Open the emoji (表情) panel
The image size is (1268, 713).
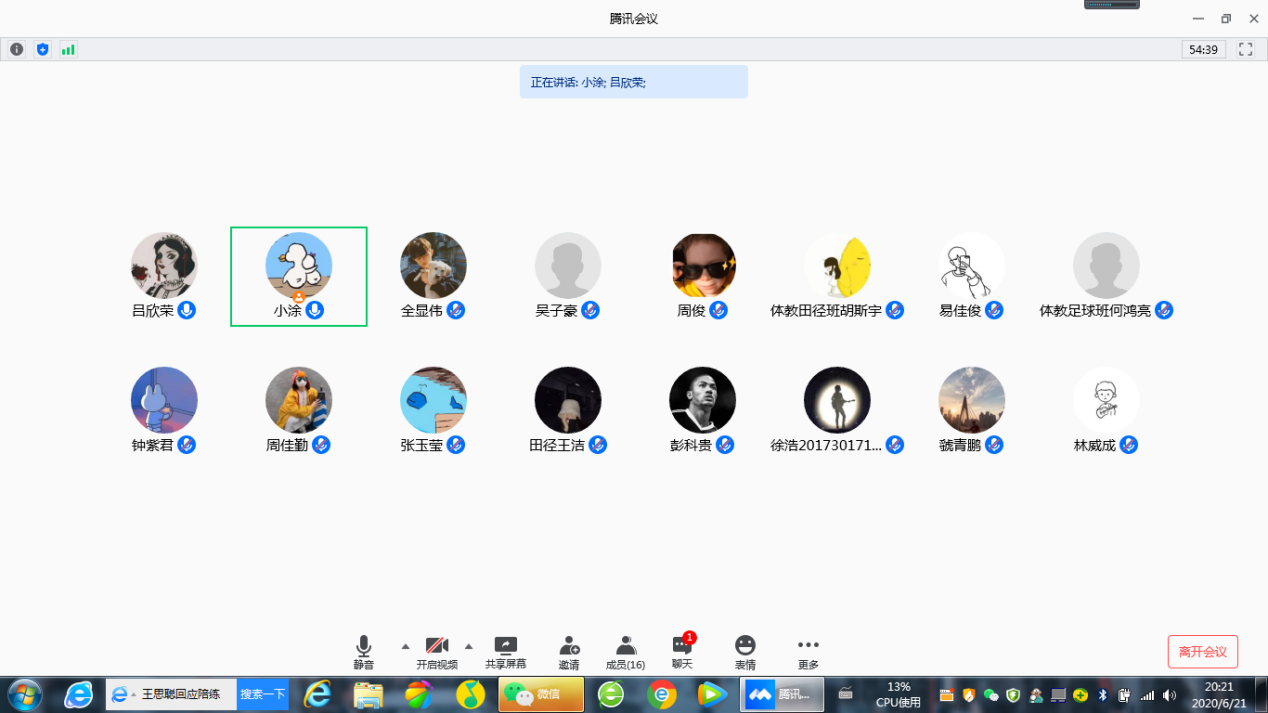click(745, 652)
